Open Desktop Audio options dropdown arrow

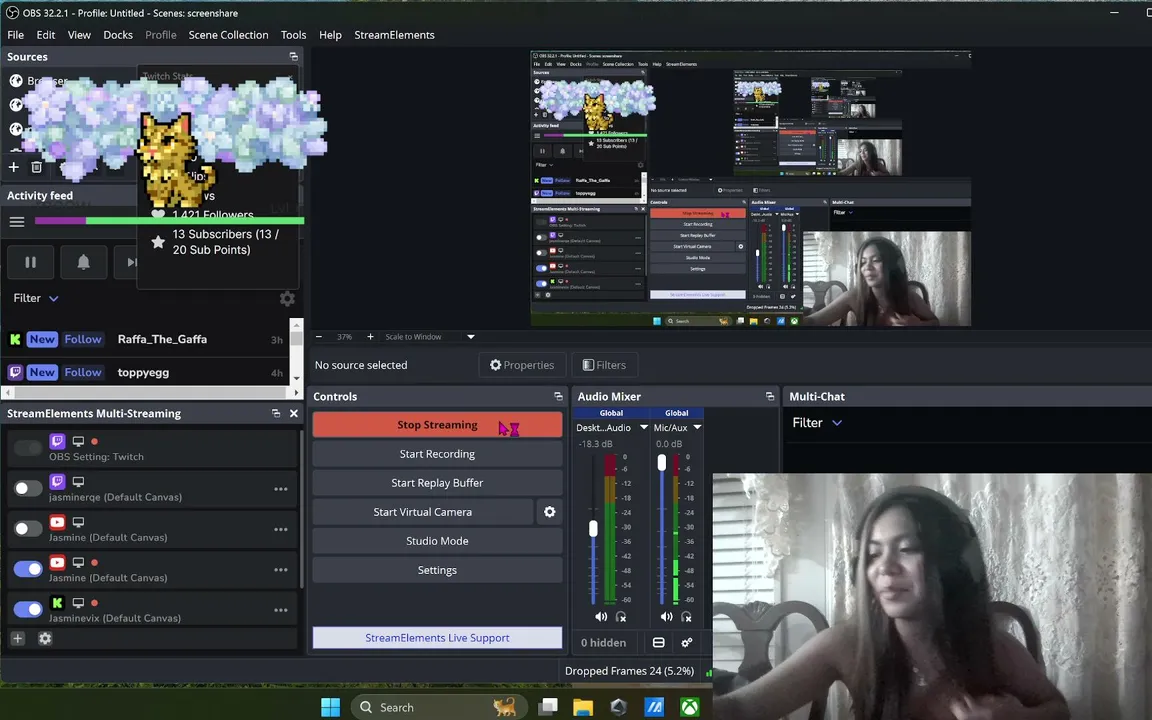click(x=644, y=428)
